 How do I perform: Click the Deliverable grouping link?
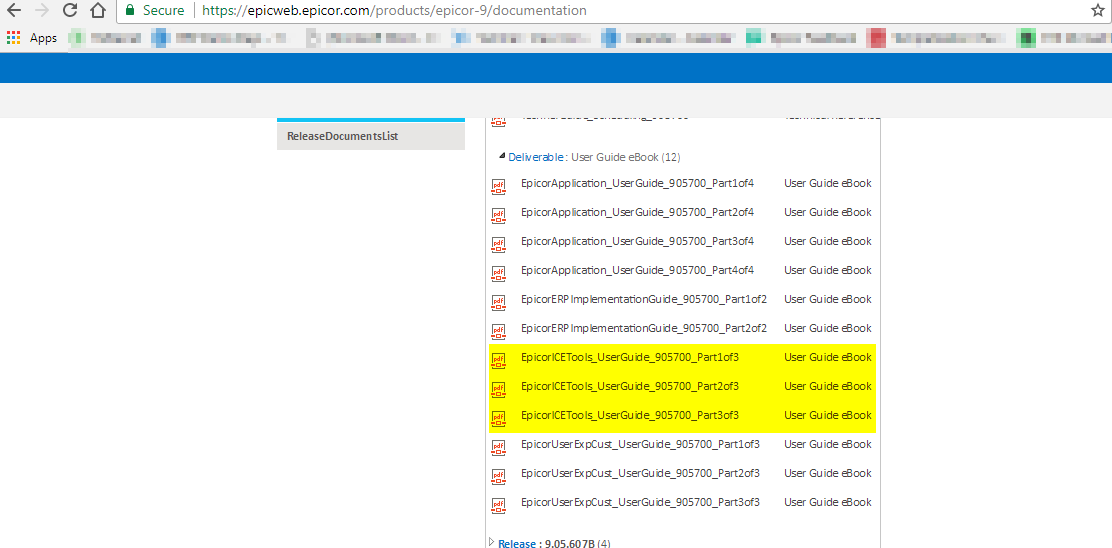536,157
